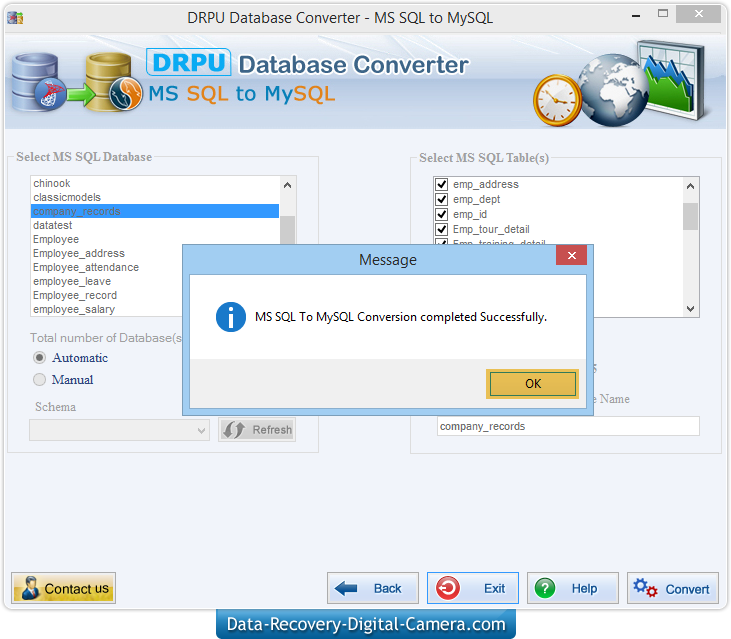Select employee_leave database
Image resolution: width=731 pixels, height=639 pixels.
107,281
